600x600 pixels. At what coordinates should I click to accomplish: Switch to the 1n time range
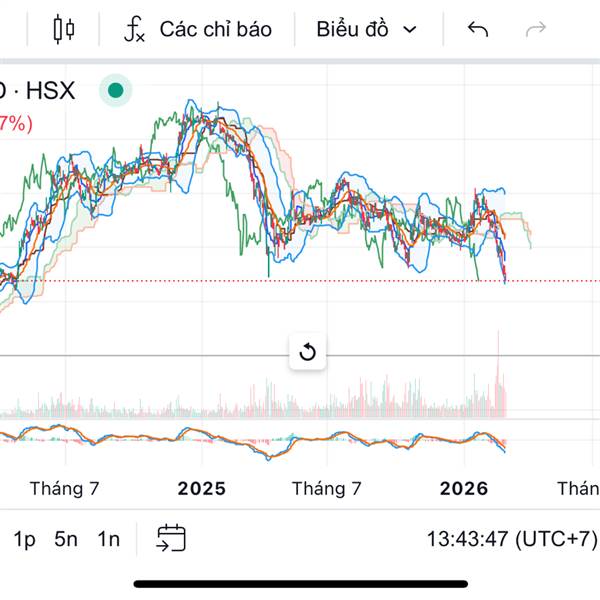[x=108, y=539]
